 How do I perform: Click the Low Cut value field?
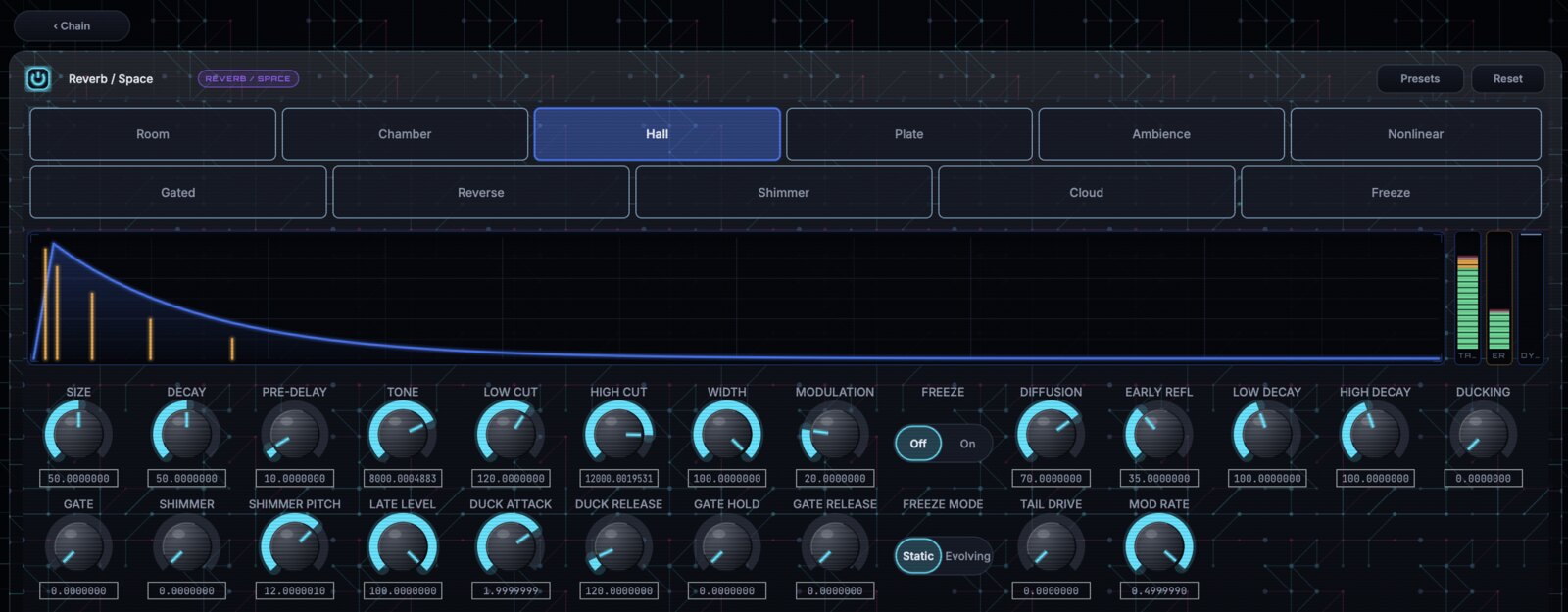pos(511,479)
